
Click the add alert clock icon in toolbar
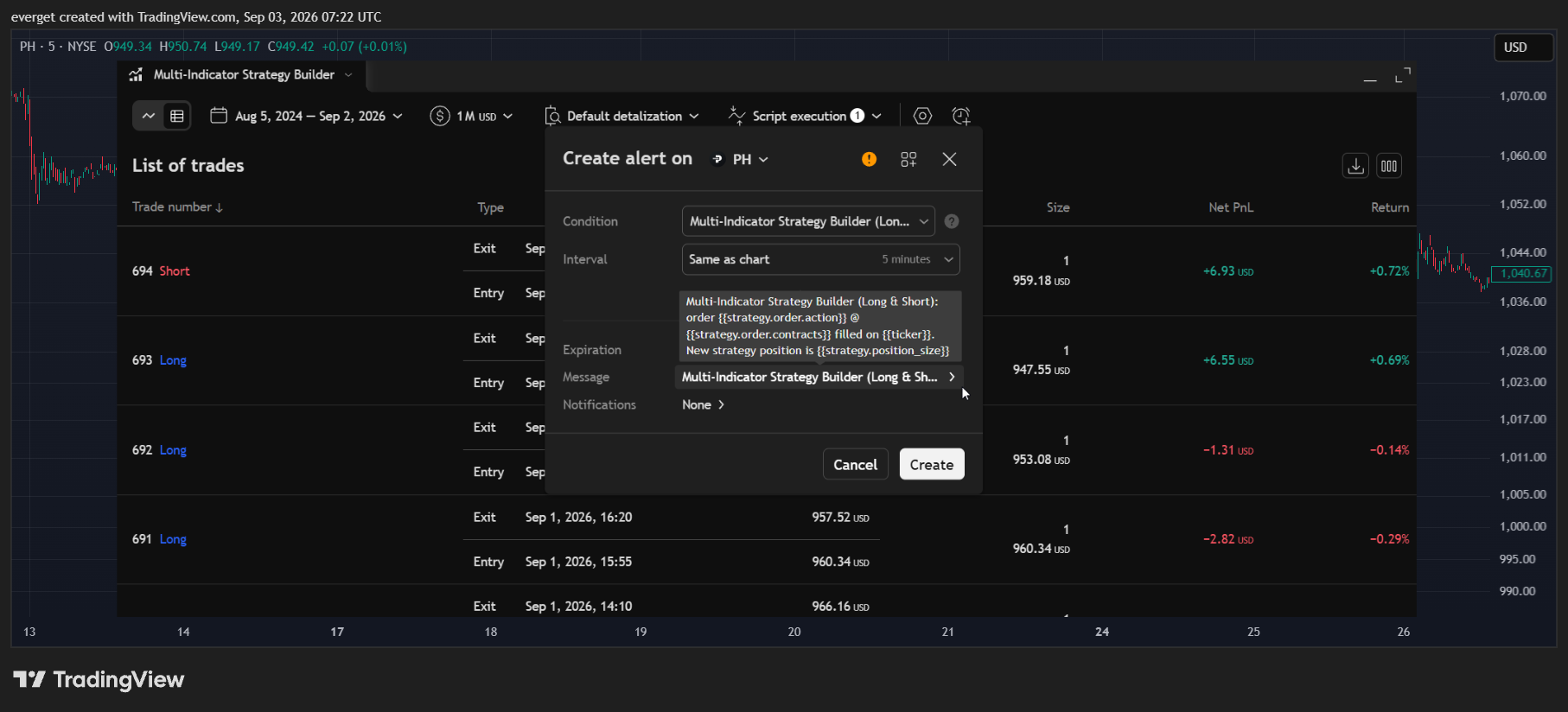[x=961, y=116]
